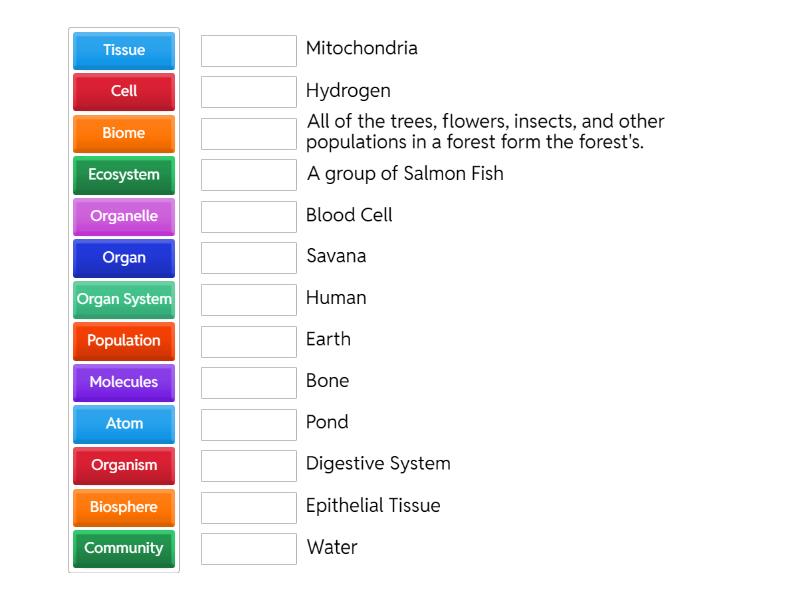This screenshot has height=600, width=800.
Task: Click the answer box beside Mitochondria
Action: (248, 49)
